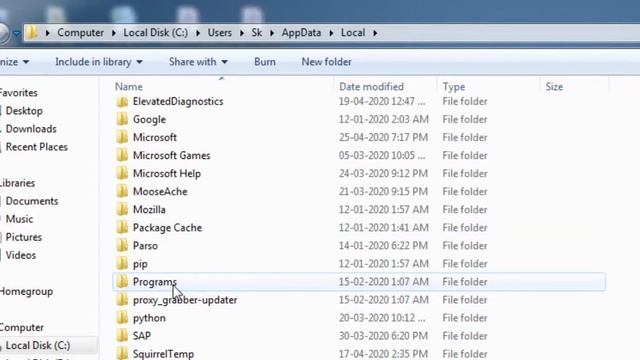Select the MooseAche folder icon
640x360 pixels.
[122, 191]
